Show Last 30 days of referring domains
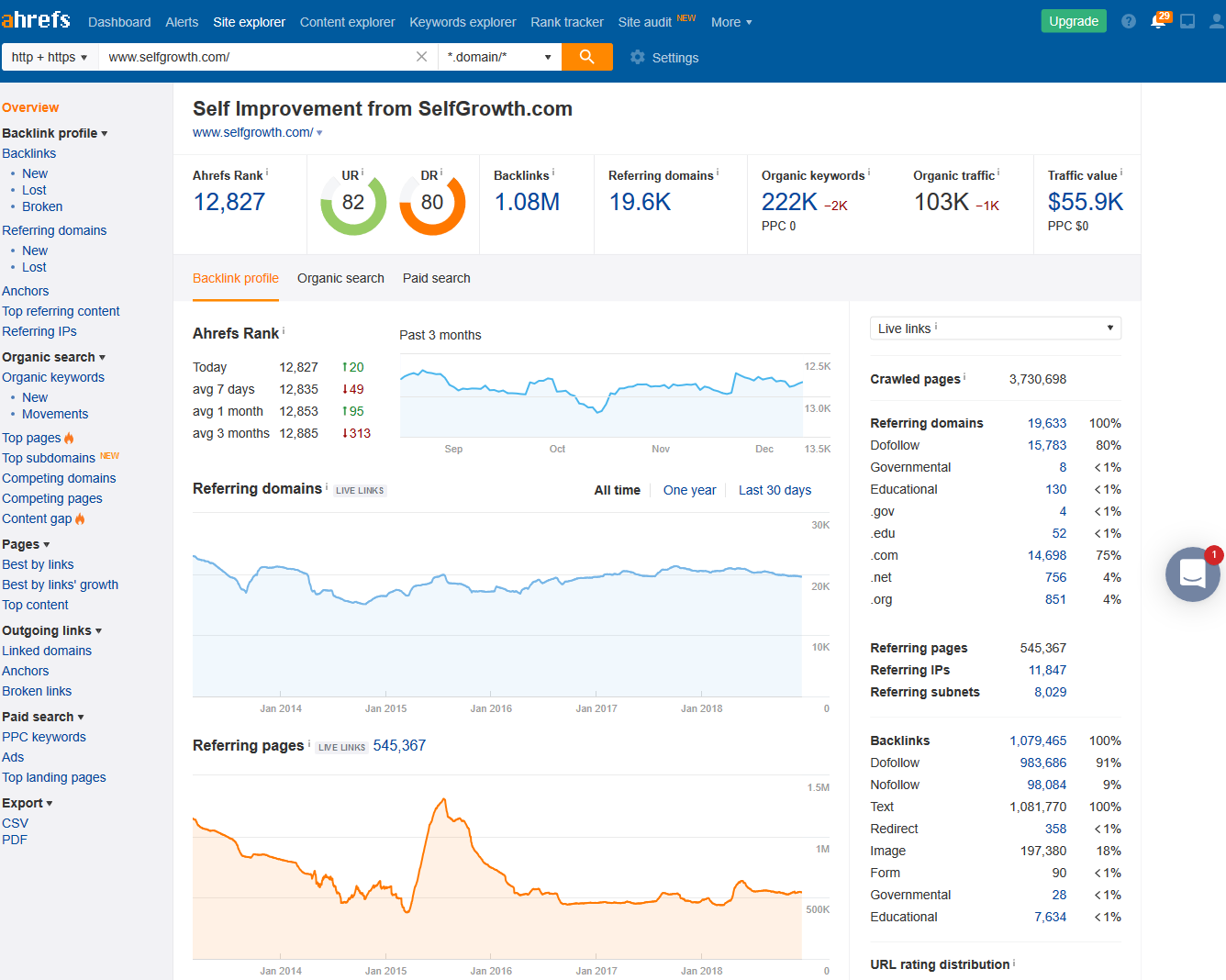 pyautogui.click(x=775, y=490)
